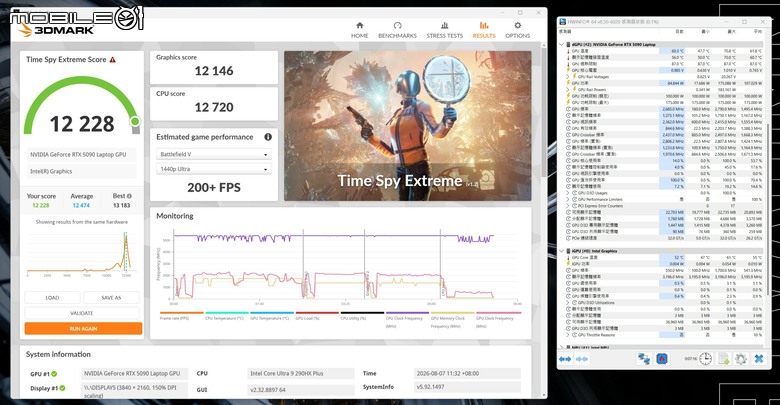Toggle the GPU Temperature blue legend
This screenshot has height=405, width=780.
tap(271, 315)
